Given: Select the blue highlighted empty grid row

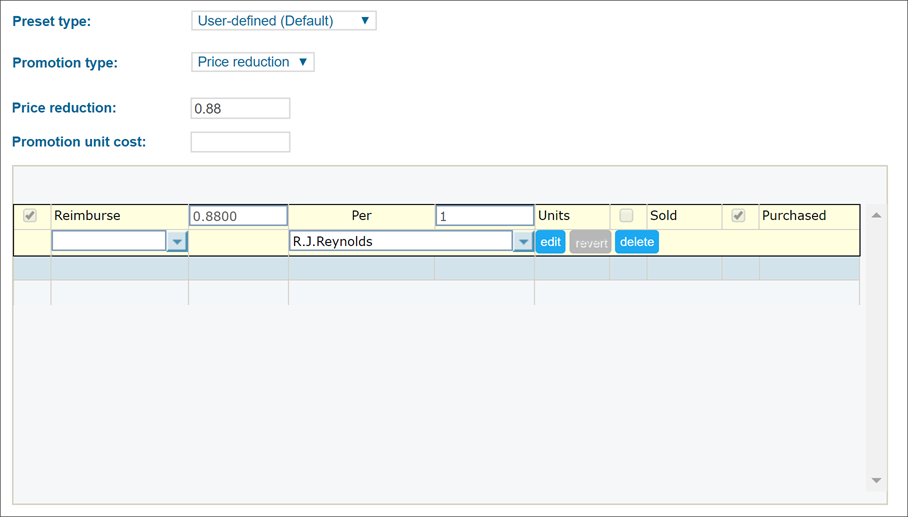Looking at the screenshot, I should click(435, 269).
